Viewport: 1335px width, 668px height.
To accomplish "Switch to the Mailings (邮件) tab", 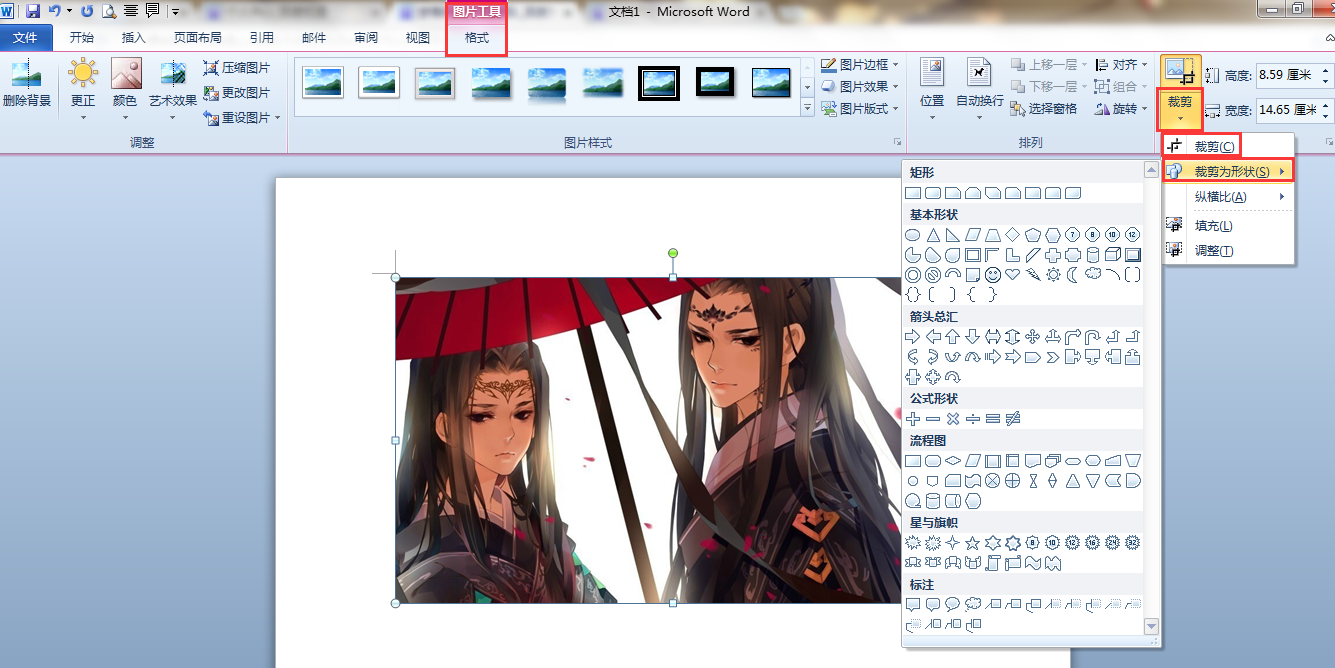I will click(x=314, y=38).
